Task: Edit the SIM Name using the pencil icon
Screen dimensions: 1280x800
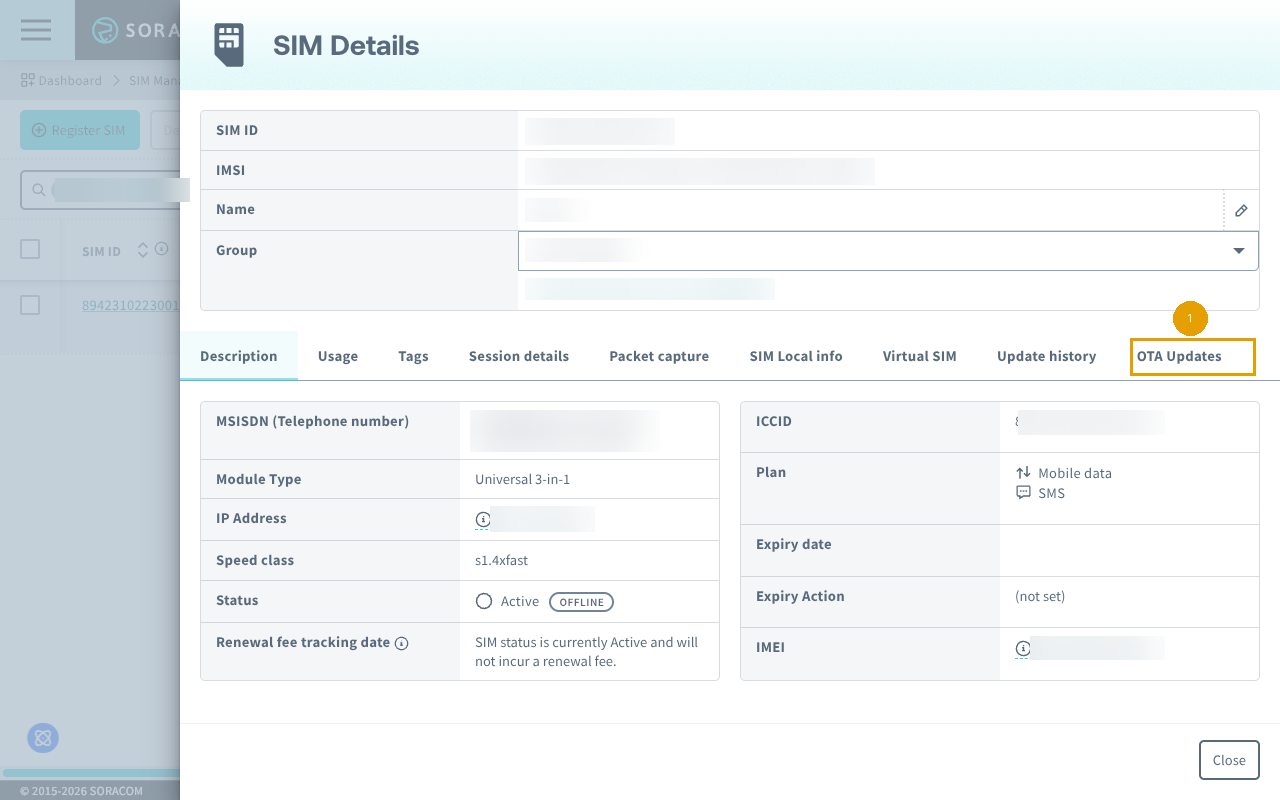Action: 1240,210
